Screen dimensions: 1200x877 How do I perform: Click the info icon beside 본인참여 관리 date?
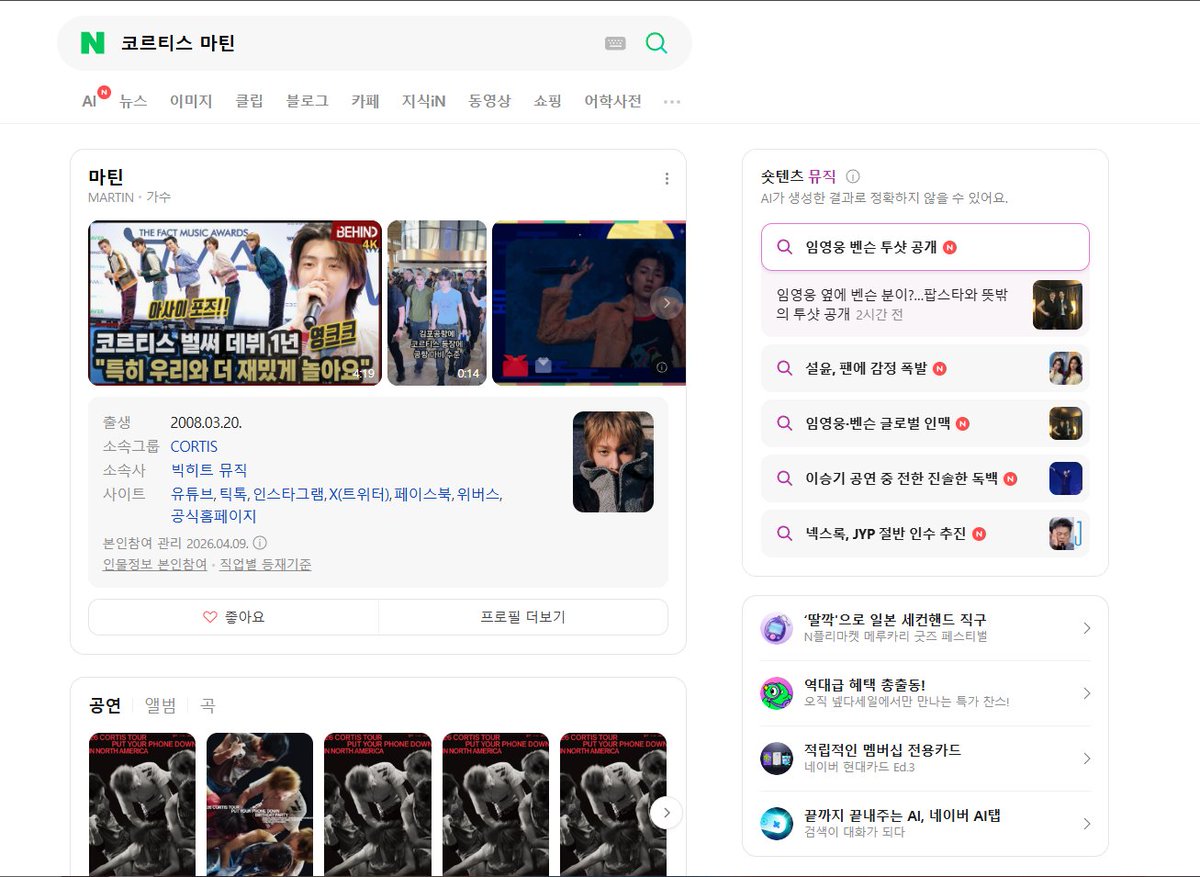click(260, 543)
